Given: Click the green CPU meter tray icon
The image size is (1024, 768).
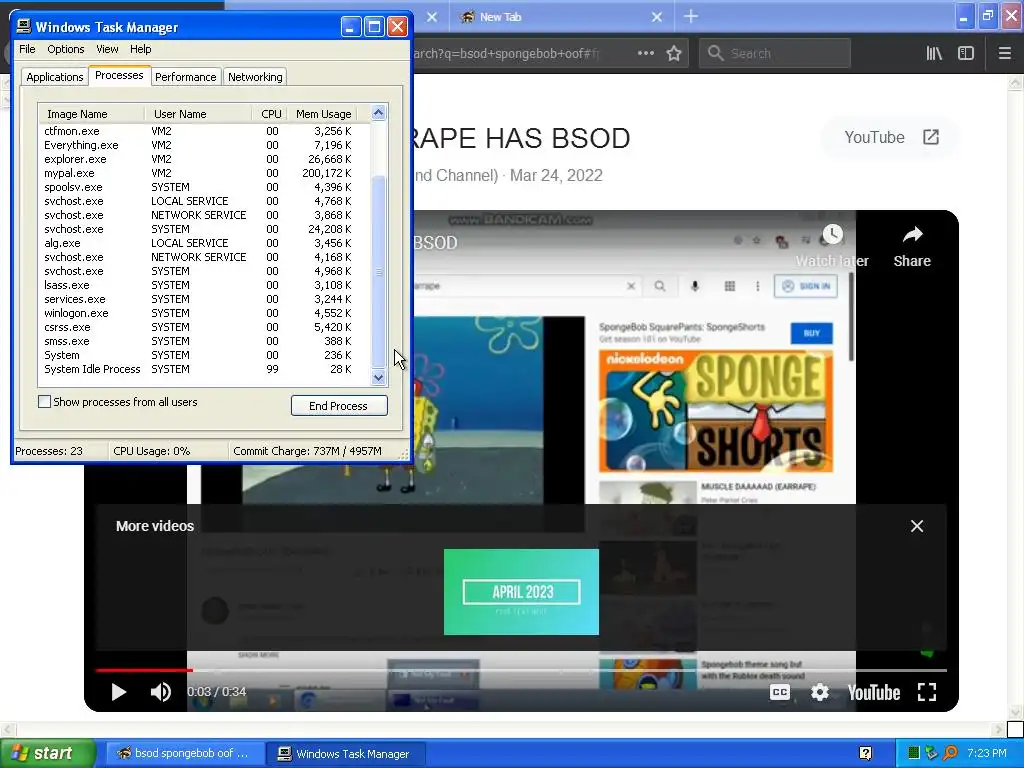Looking at the screenshot, I should pyautogui.click(x=914, y=754).
